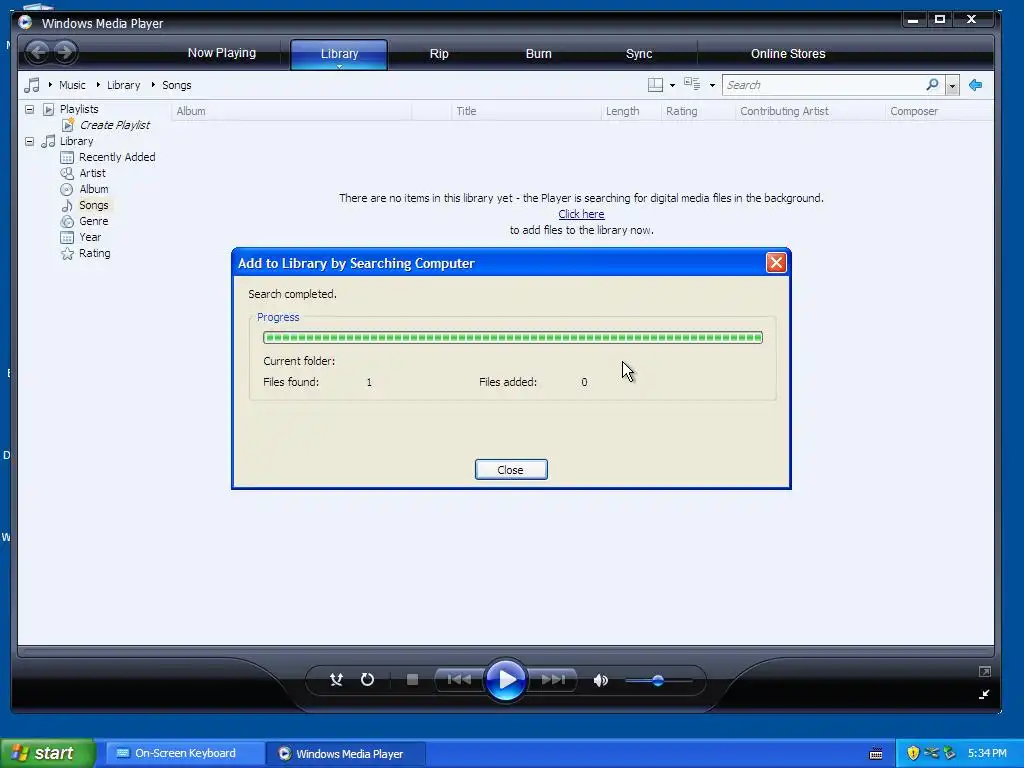Sort by Contributing Artist column header
This screenshot has height=768, width=1024.
click(x=810, y=111)
